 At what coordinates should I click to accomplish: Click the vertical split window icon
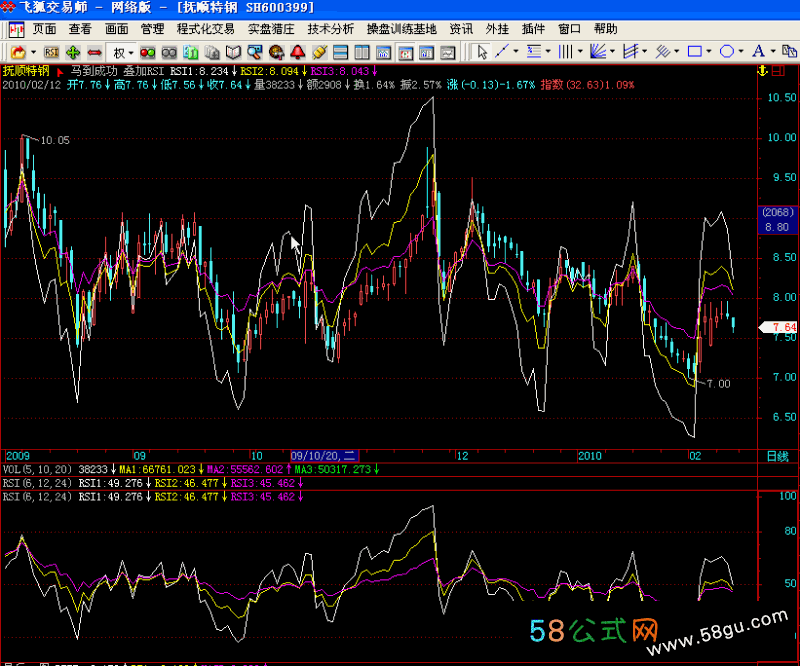click(362, 52)
